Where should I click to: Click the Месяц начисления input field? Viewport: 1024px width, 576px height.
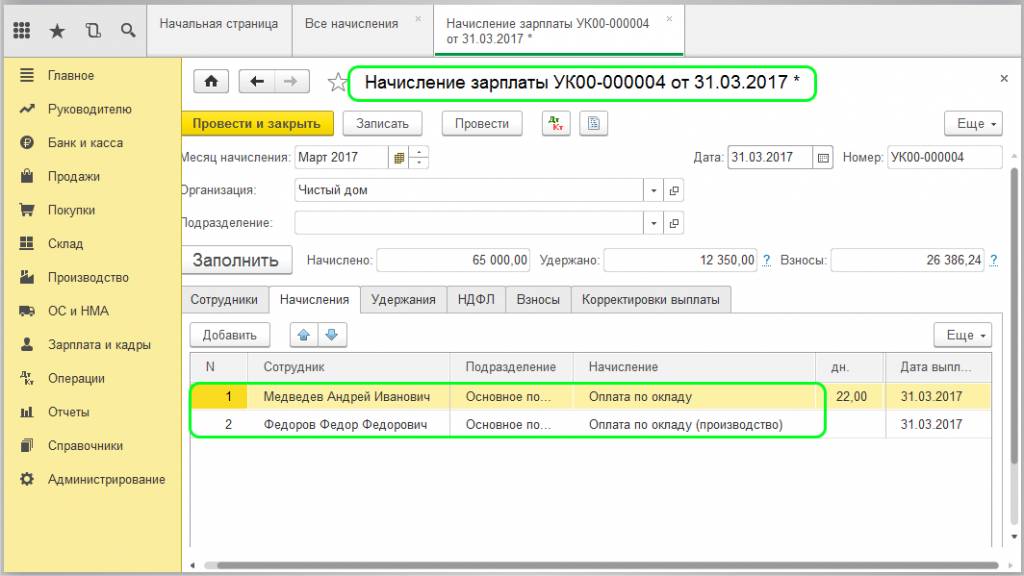341,157
